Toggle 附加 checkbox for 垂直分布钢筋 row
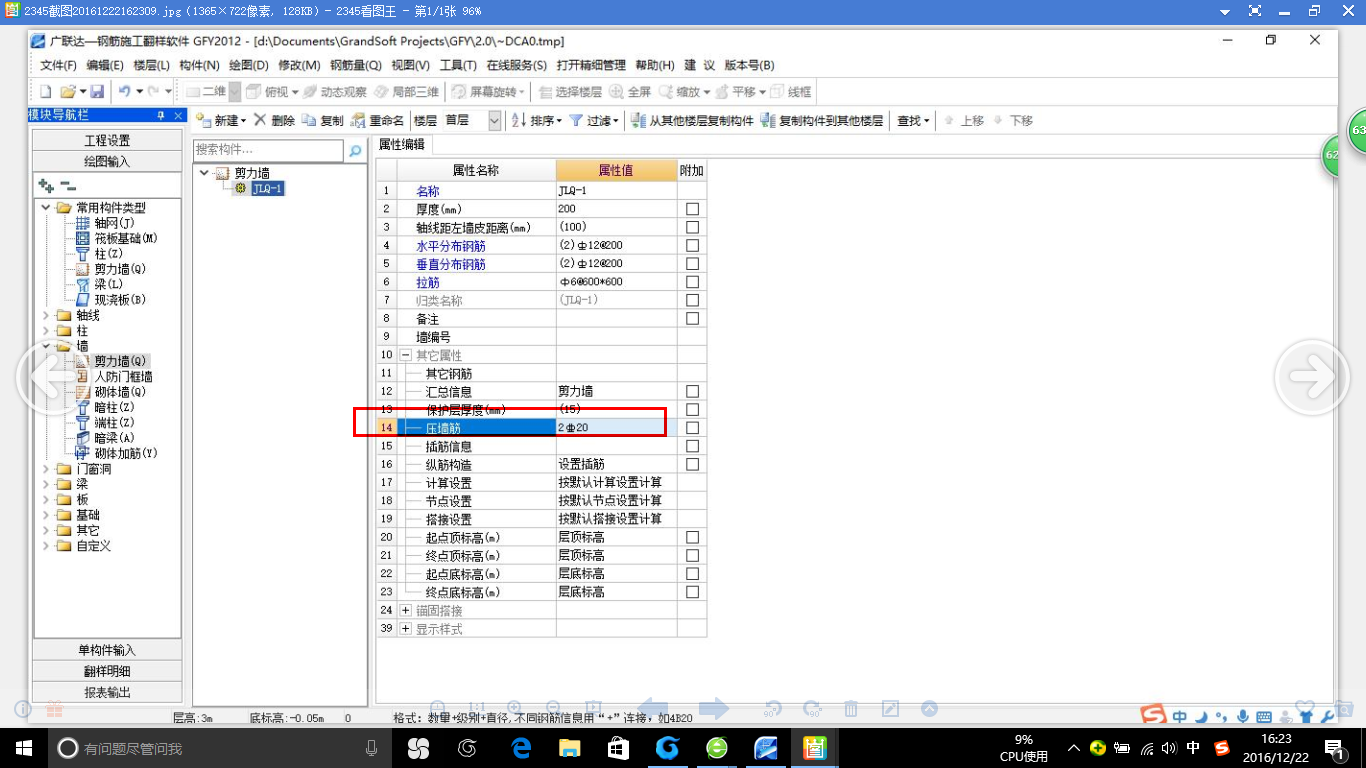The width and height of the screenshot is (1366, 768). point(692,264)
